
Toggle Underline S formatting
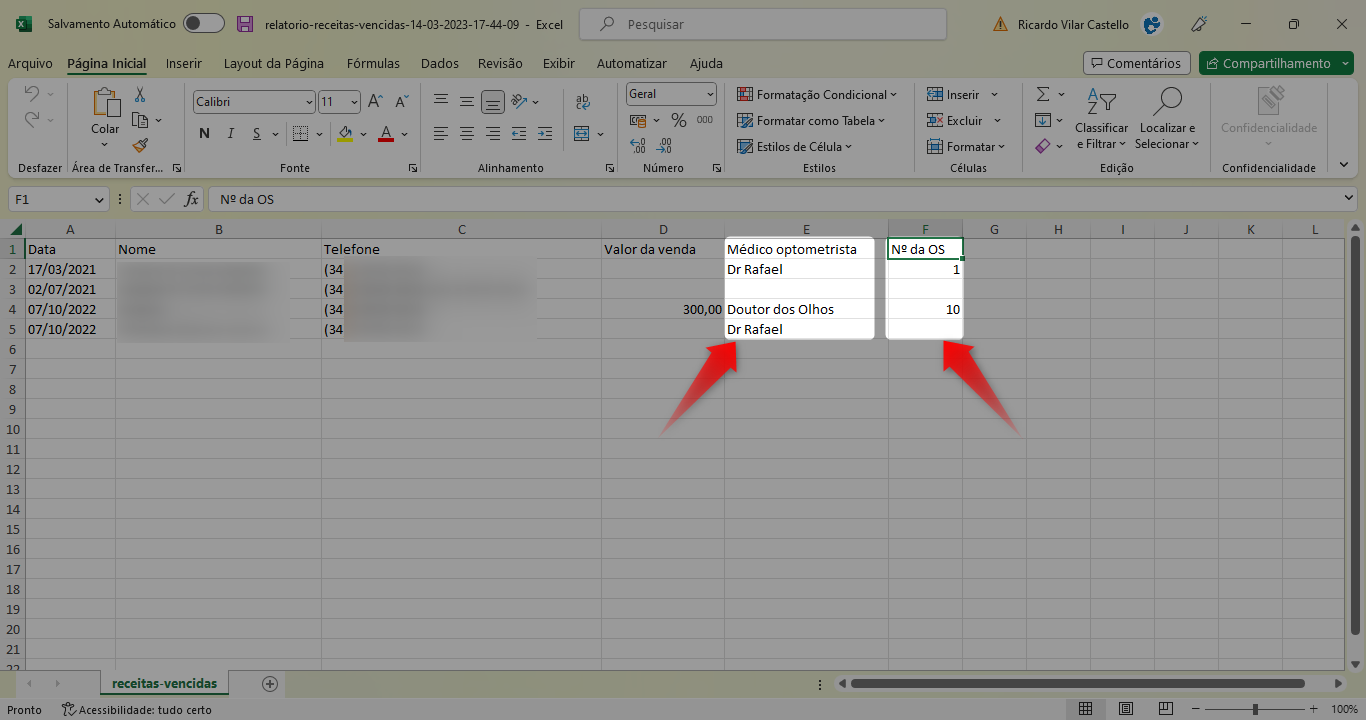pyautogui.click(x=257, y=134)
